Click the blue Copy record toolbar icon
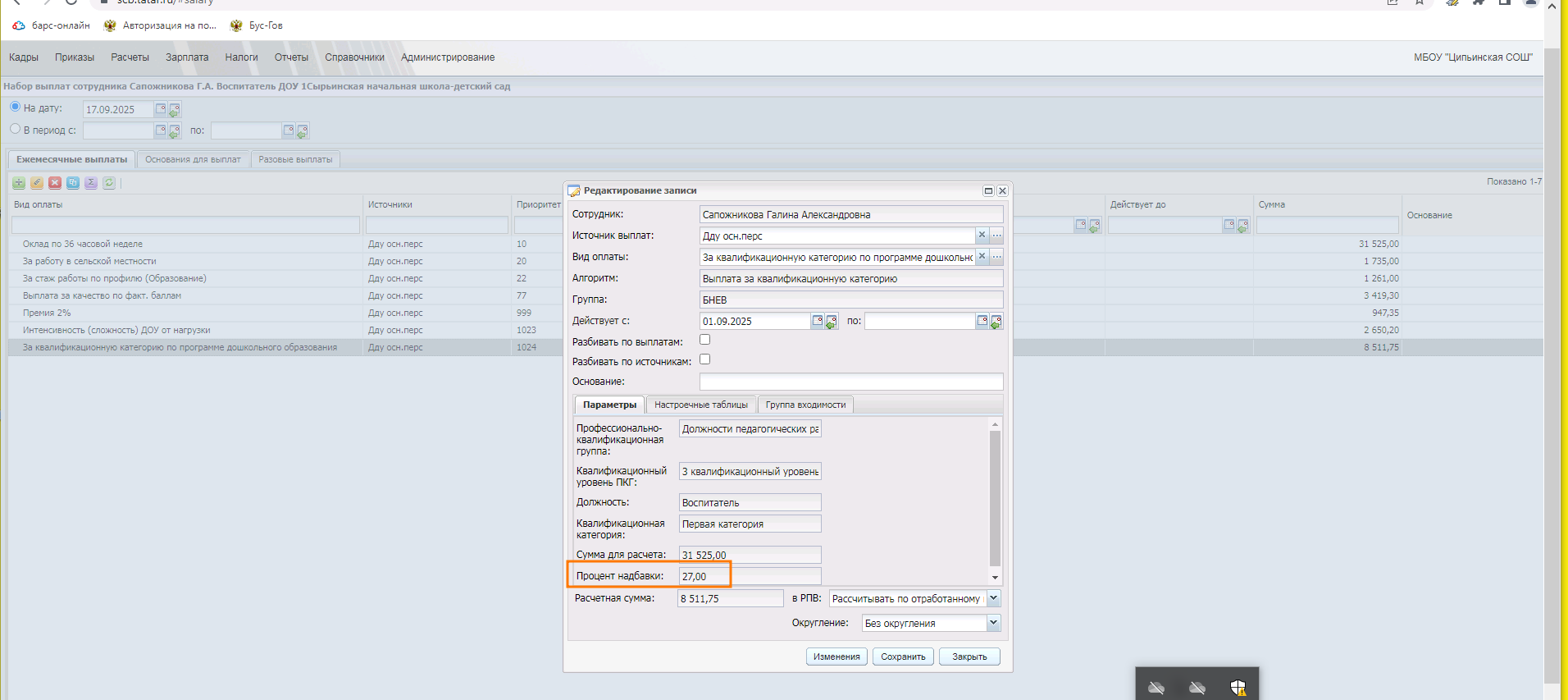The image size is (1568, 700). [x=73, y=183]
